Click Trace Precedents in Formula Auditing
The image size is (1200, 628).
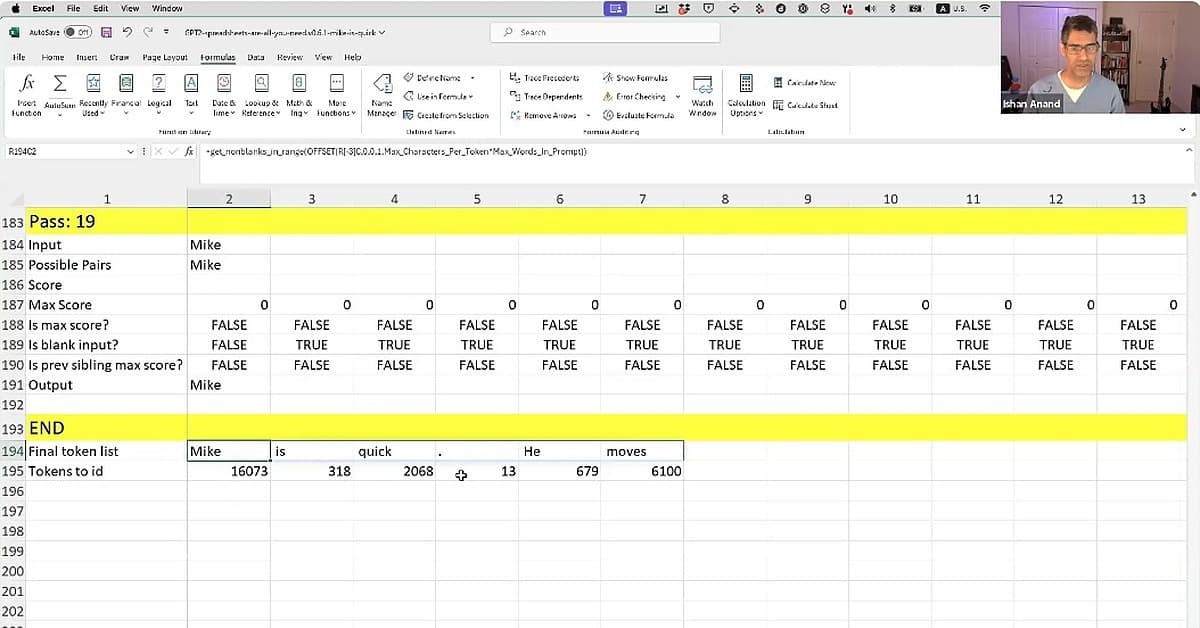point(546,78)
